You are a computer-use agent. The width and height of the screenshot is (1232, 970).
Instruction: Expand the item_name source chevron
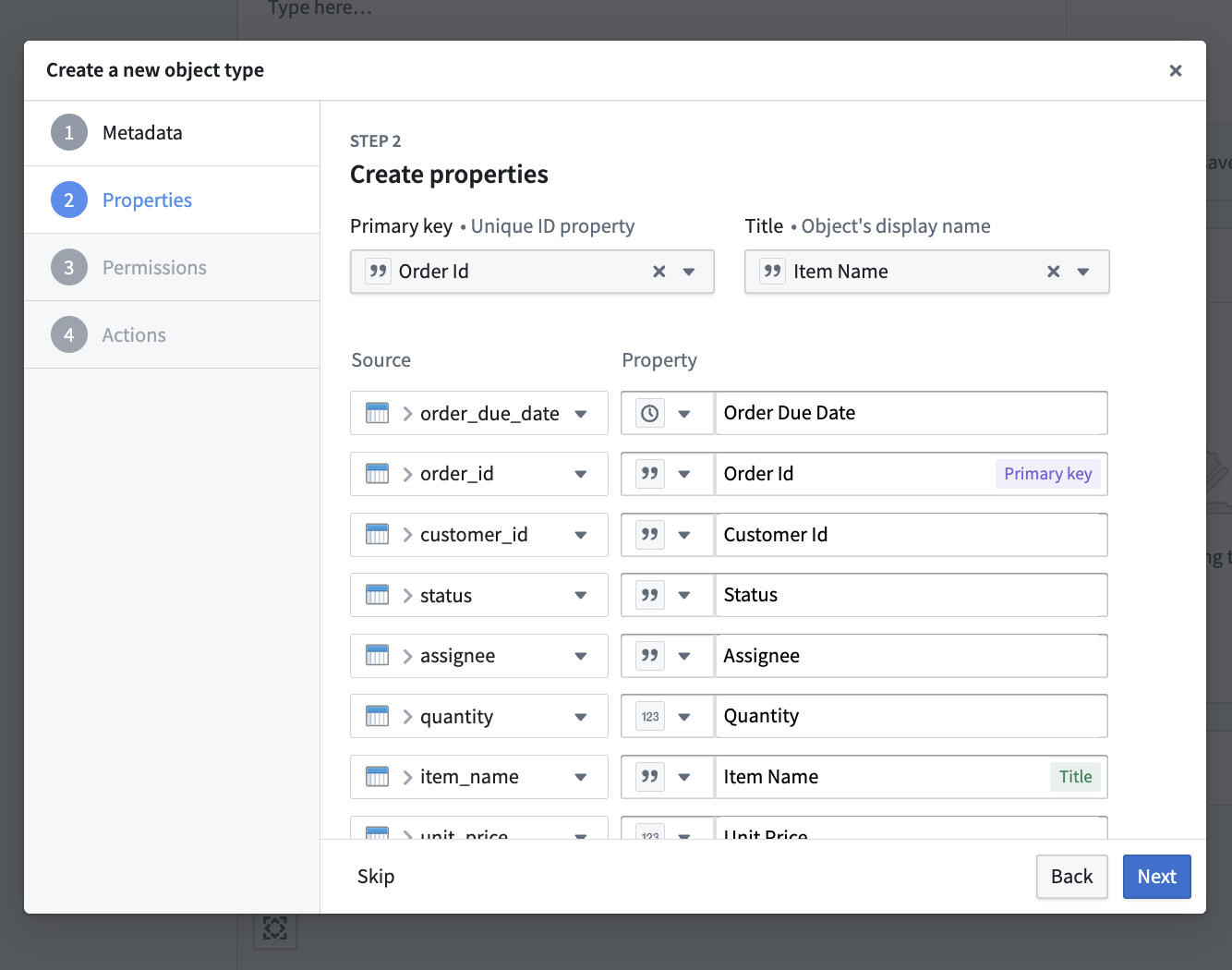pos(407,778)
